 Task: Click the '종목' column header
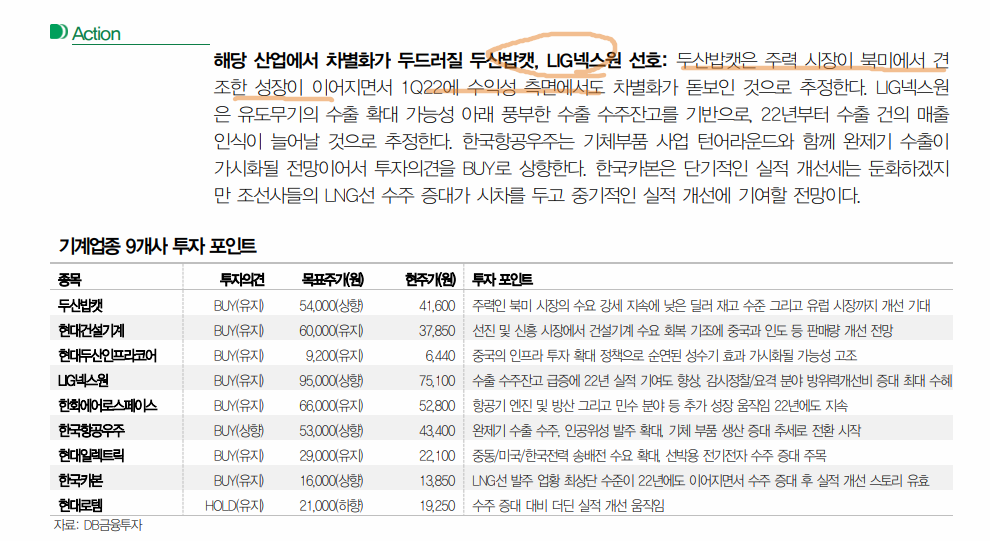point(69,280)
